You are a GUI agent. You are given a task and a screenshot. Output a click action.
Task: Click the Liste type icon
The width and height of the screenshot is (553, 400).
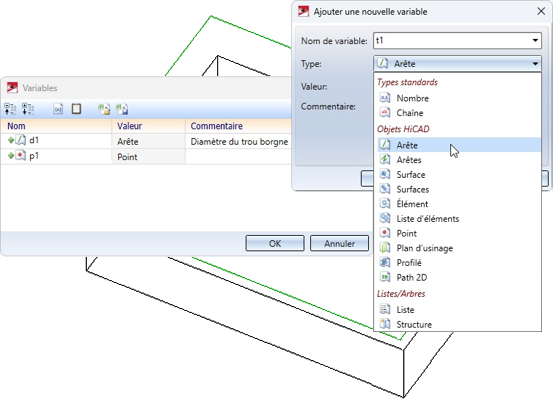pyautogui.click(x=385, y=309)
